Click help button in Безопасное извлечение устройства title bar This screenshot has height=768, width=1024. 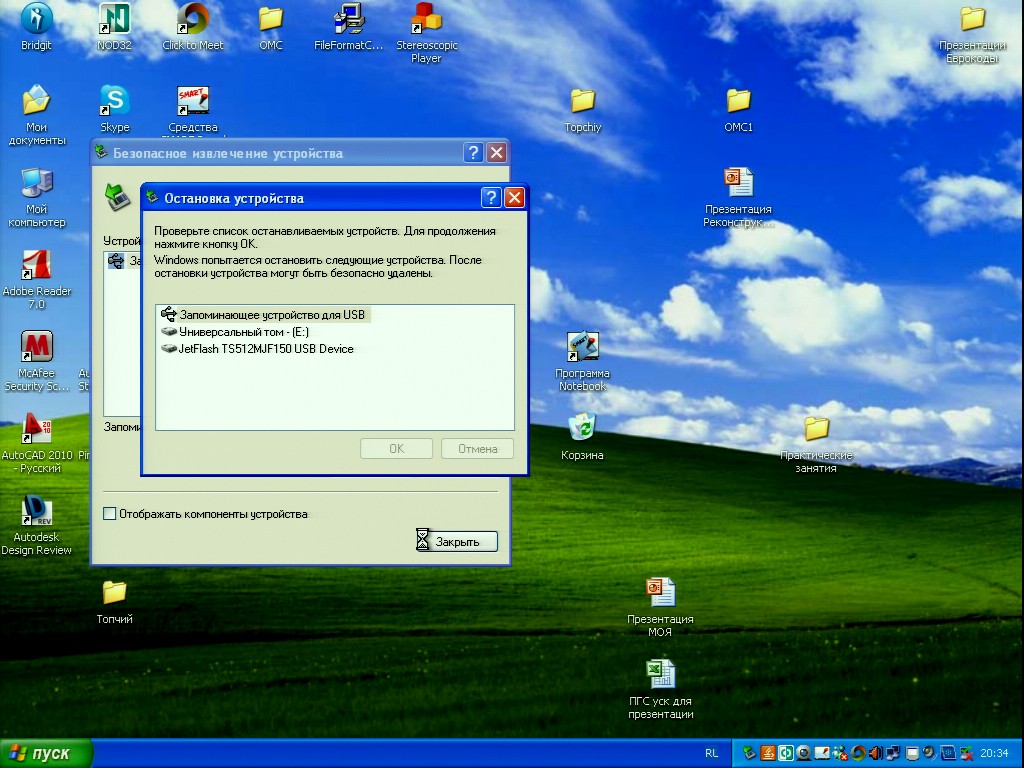pos(473,153)
